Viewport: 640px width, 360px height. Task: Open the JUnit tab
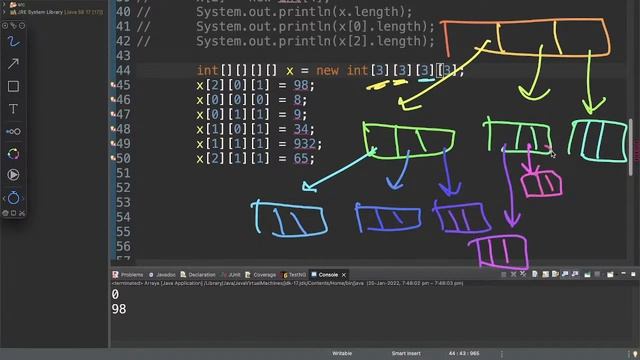point(231,275)
